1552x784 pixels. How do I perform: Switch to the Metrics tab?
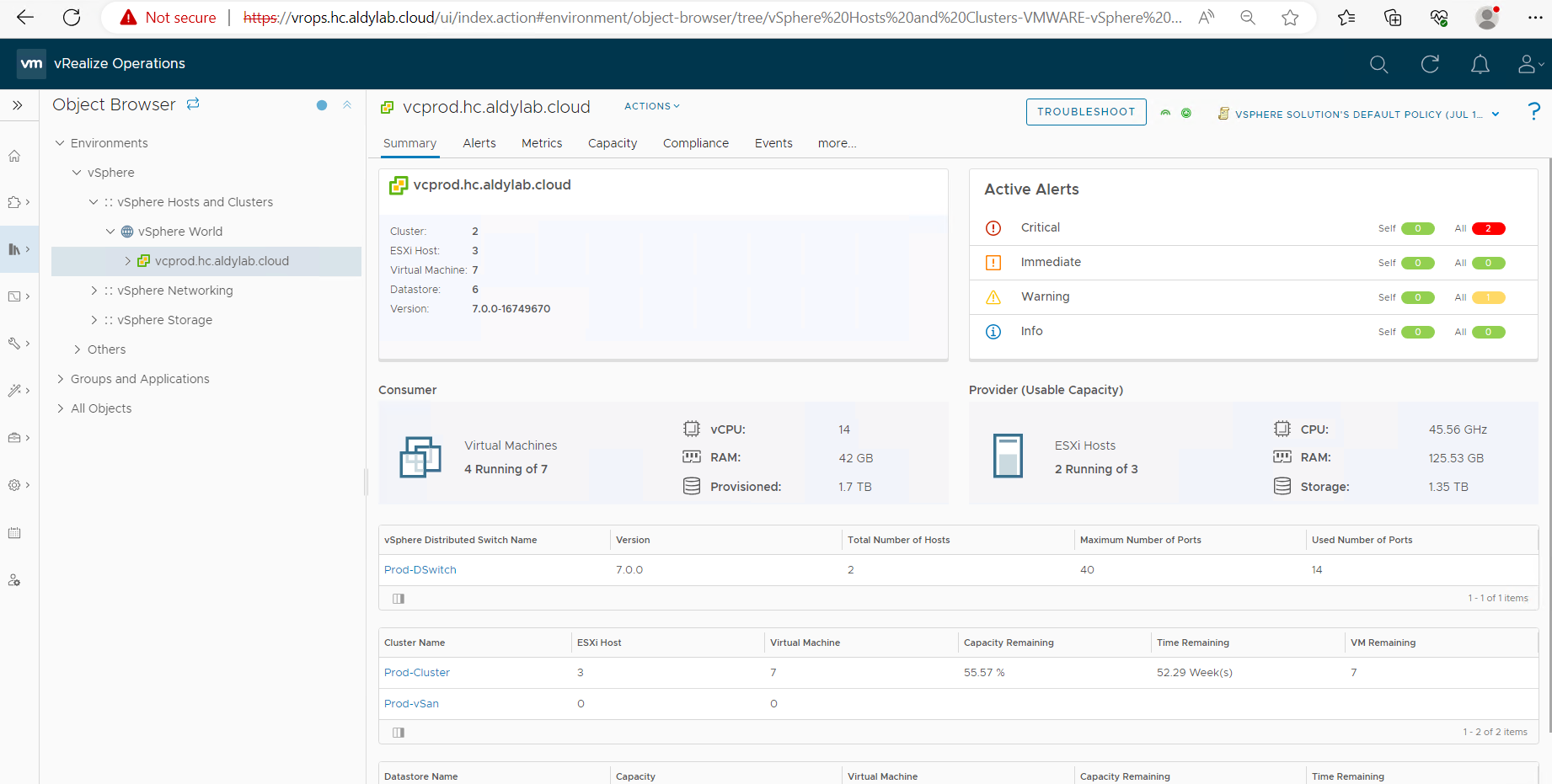(541, 143)
